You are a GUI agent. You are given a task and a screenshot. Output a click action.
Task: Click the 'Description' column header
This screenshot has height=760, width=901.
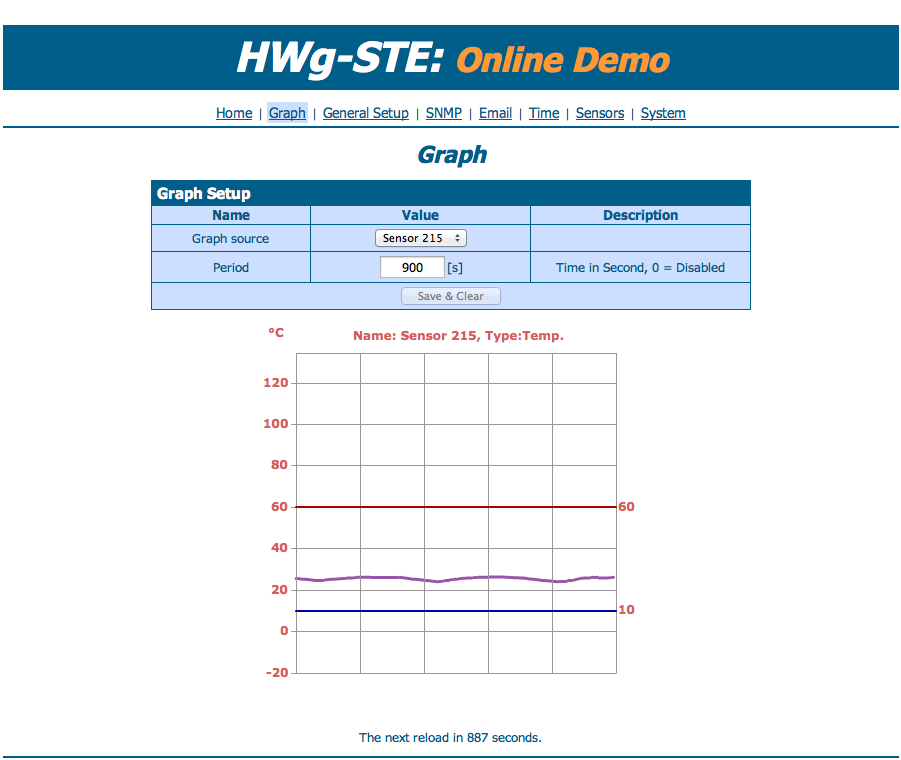tap(640, 215)
